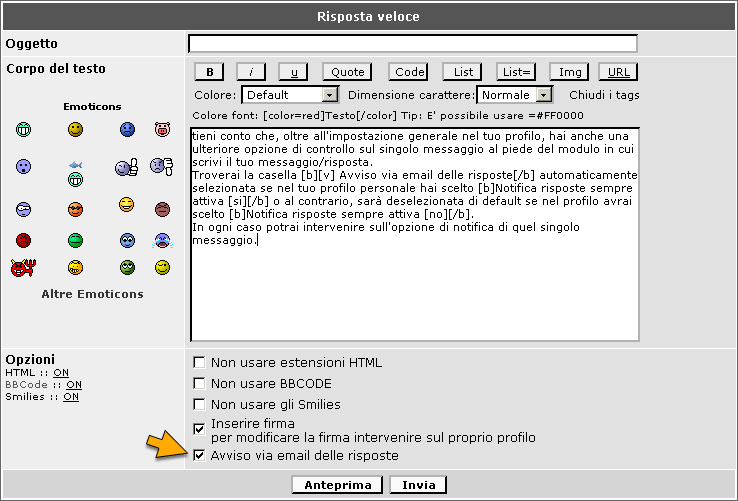This screenshot has width=738, height=501.
Task: Click 'Chiudi i tags' link
Action: 604,95
